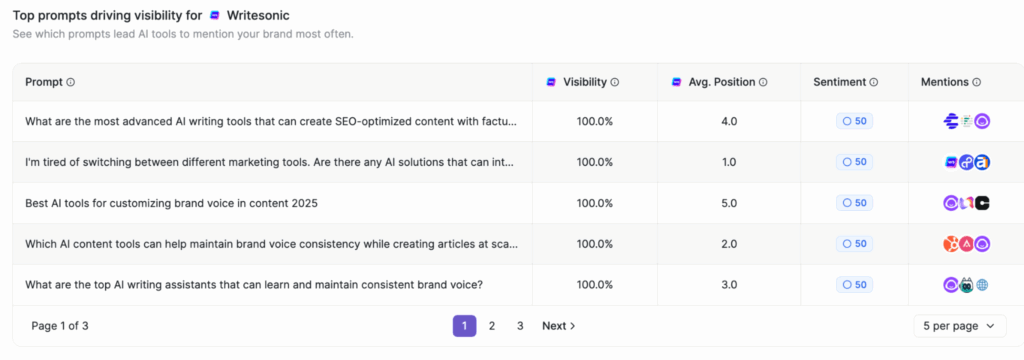Go to page 1 of pagination

[x=464, y=326]
